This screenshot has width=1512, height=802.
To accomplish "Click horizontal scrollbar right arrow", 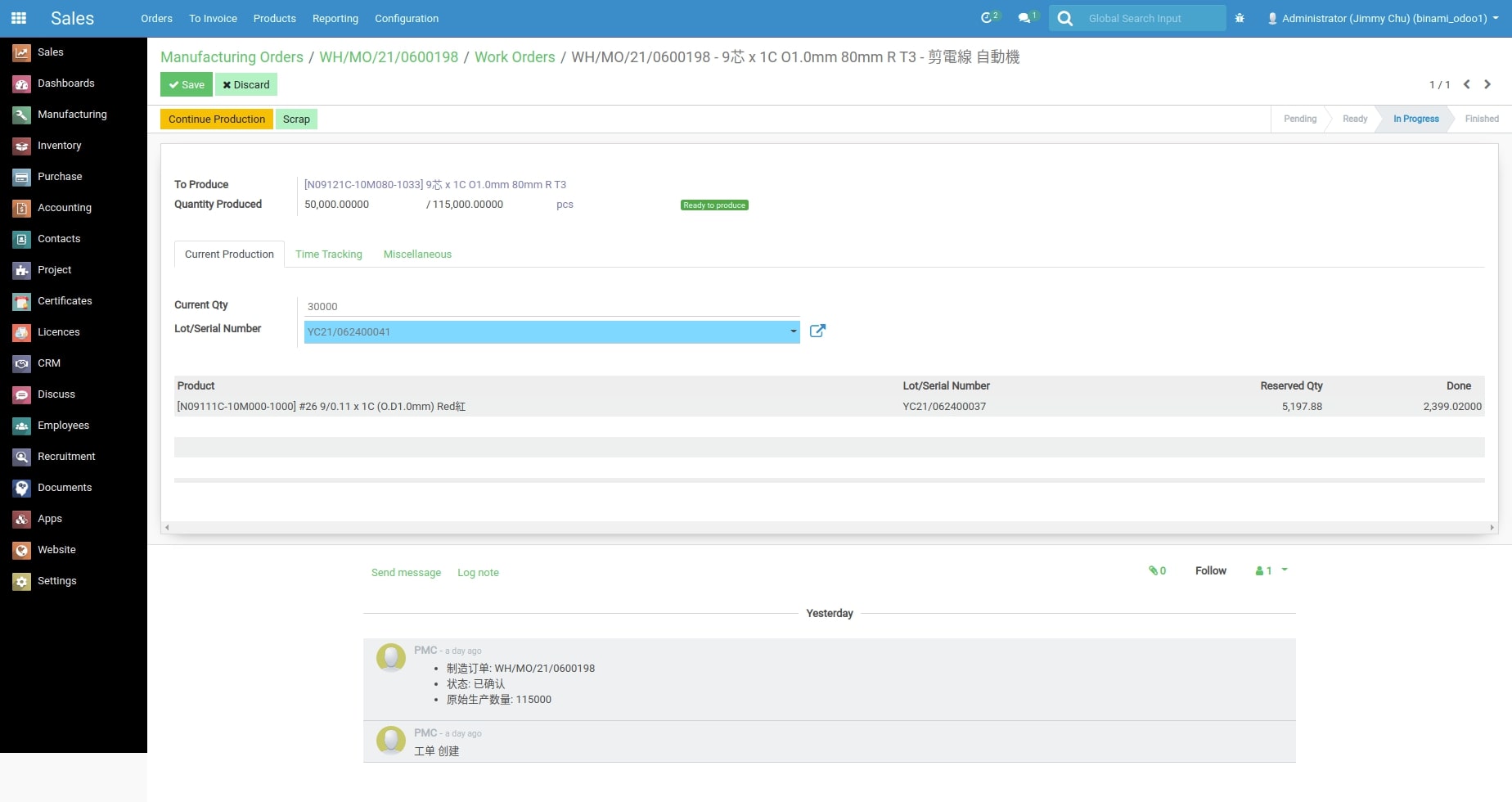I will point(1492,528).
